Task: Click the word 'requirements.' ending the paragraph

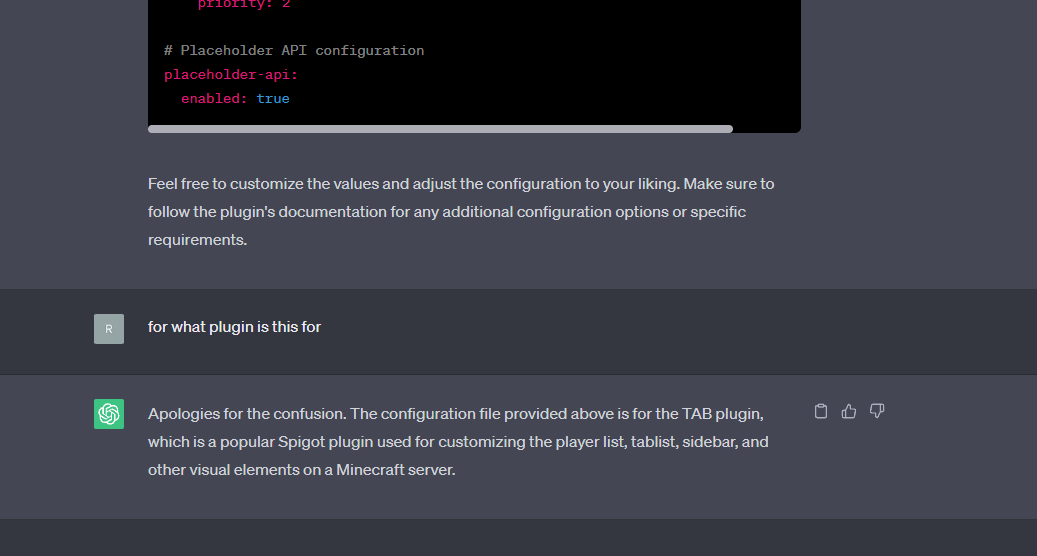Action: pos(197,240)
